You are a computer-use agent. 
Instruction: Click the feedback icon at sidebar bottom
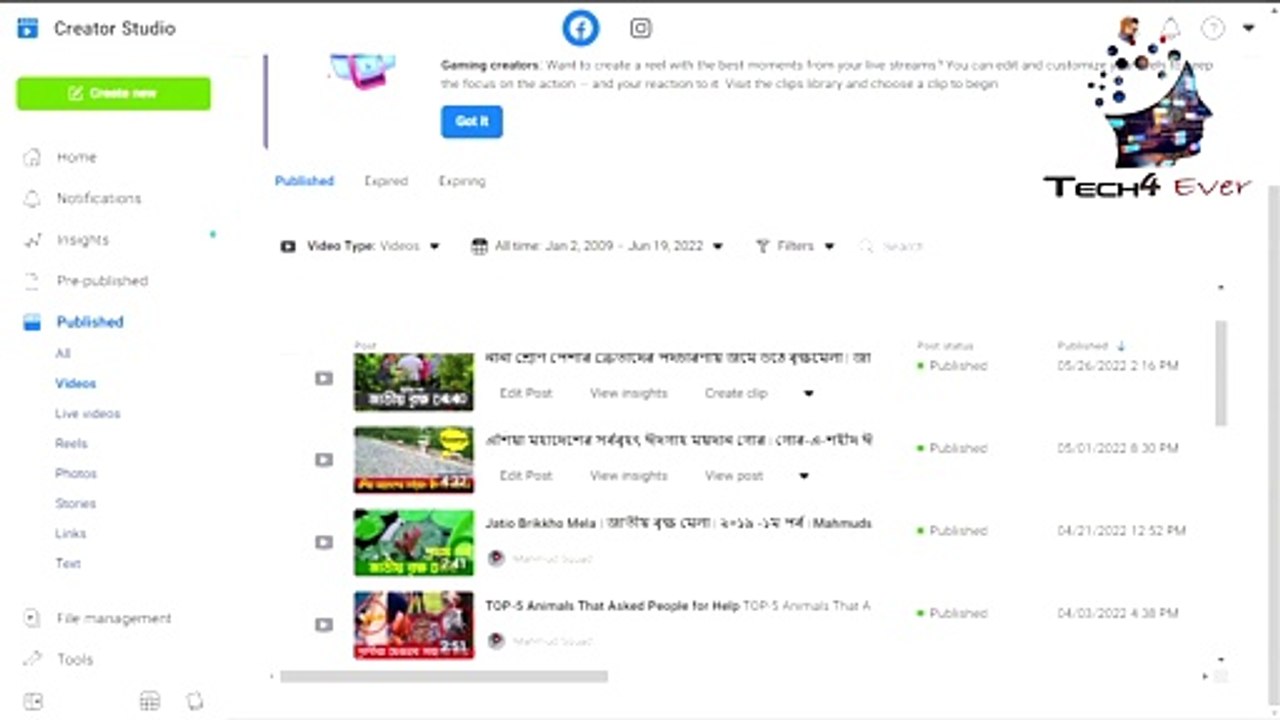coord(195,701)
